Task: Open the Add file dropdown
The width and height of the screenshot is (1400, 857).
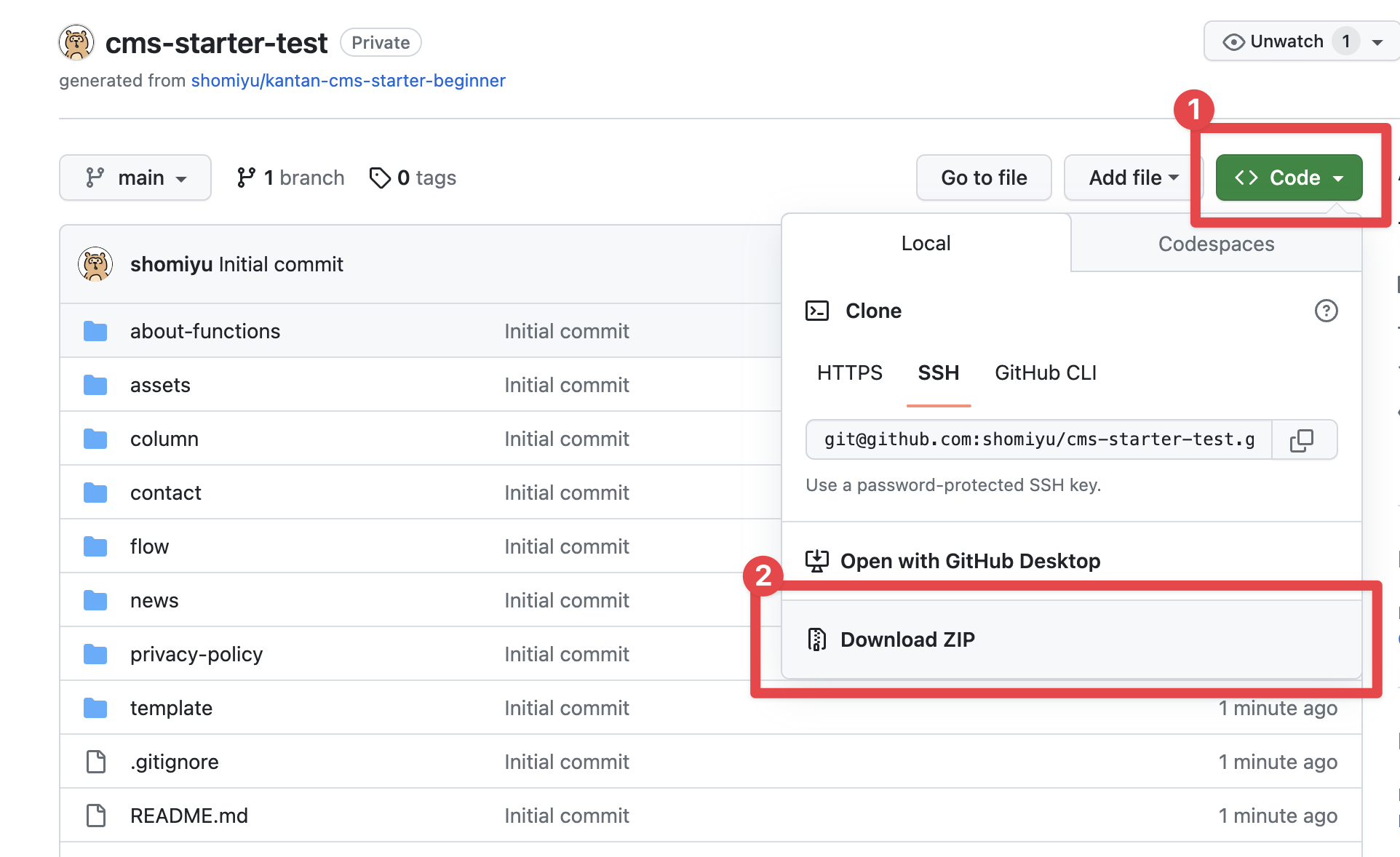Action: pos(1134,178)
